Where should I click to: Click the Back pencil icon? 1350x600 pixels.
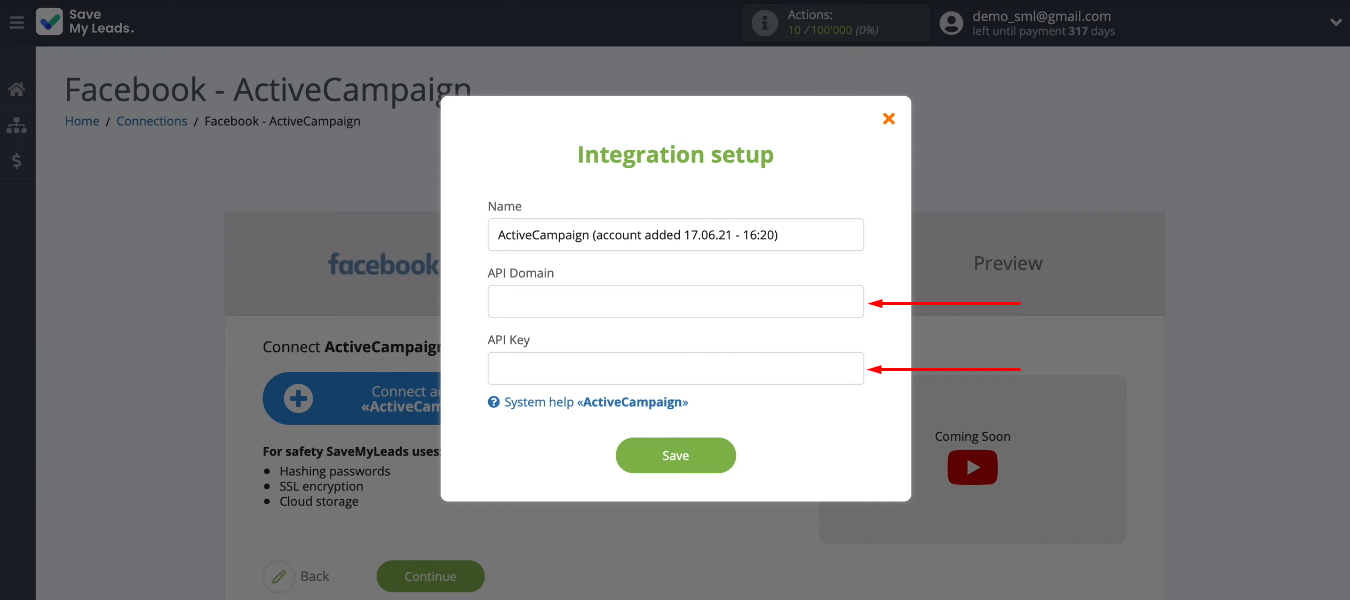279,577
